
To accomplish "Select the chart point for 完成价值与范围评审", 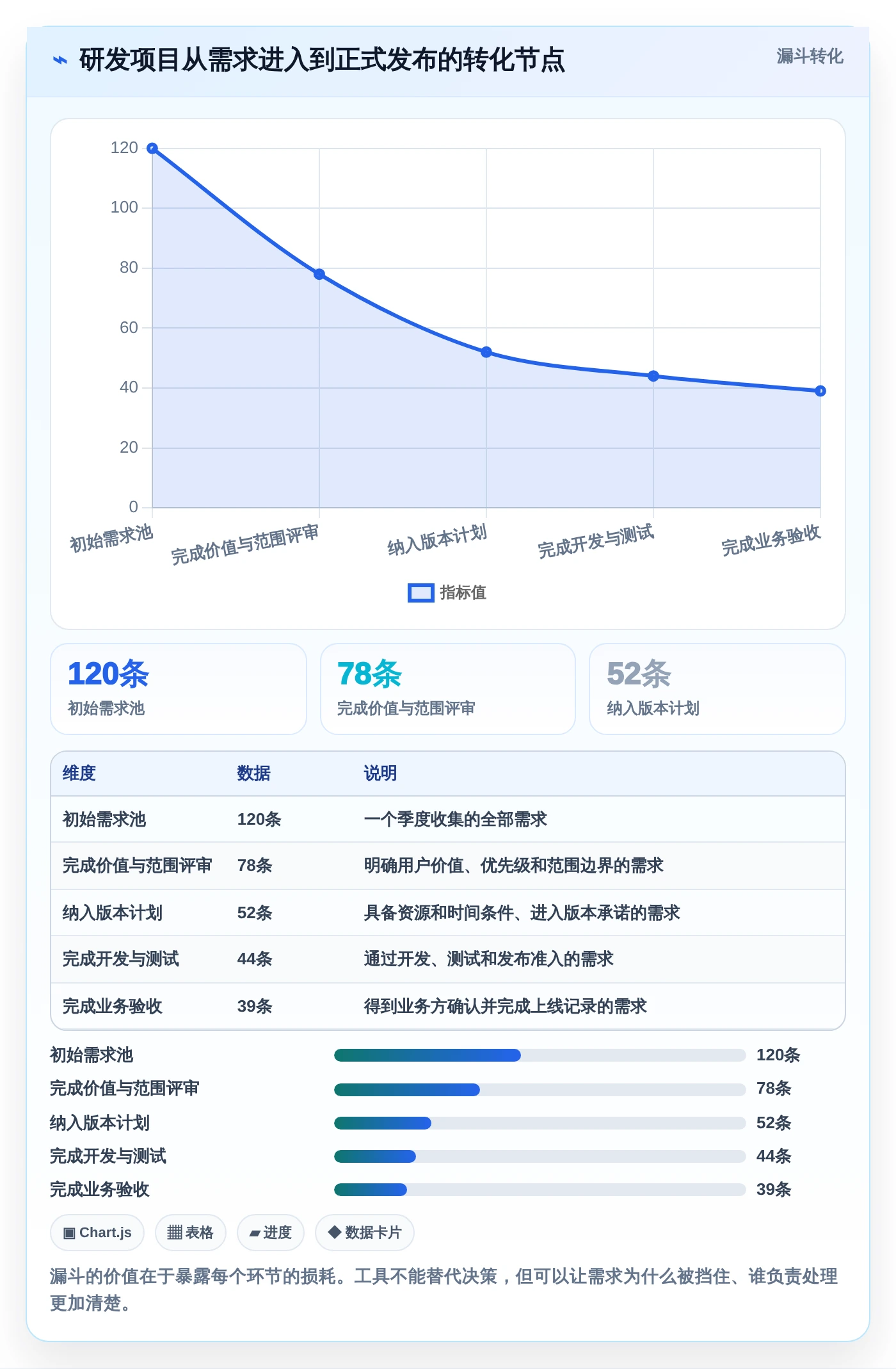I will 319,274.
